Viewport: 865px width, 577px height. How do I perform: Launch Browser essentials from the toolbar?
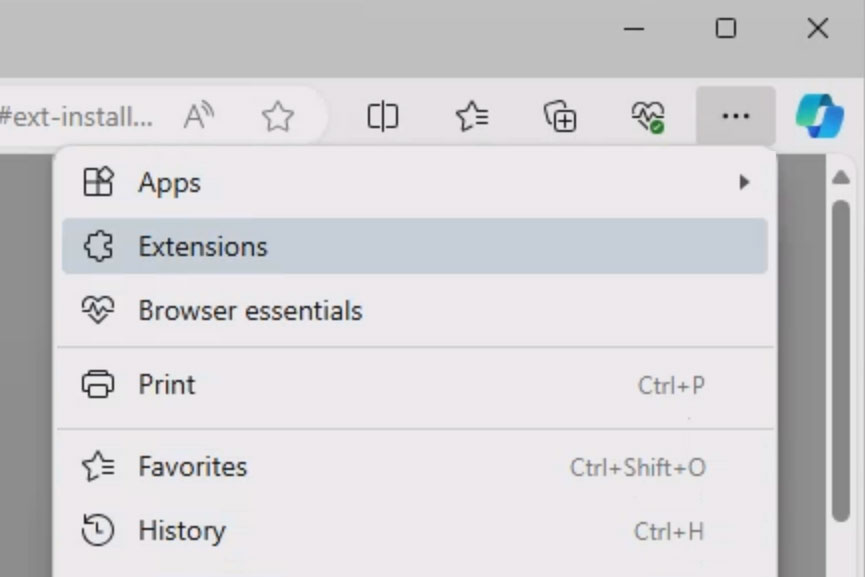pyautogui.click(x=647, y=116)
